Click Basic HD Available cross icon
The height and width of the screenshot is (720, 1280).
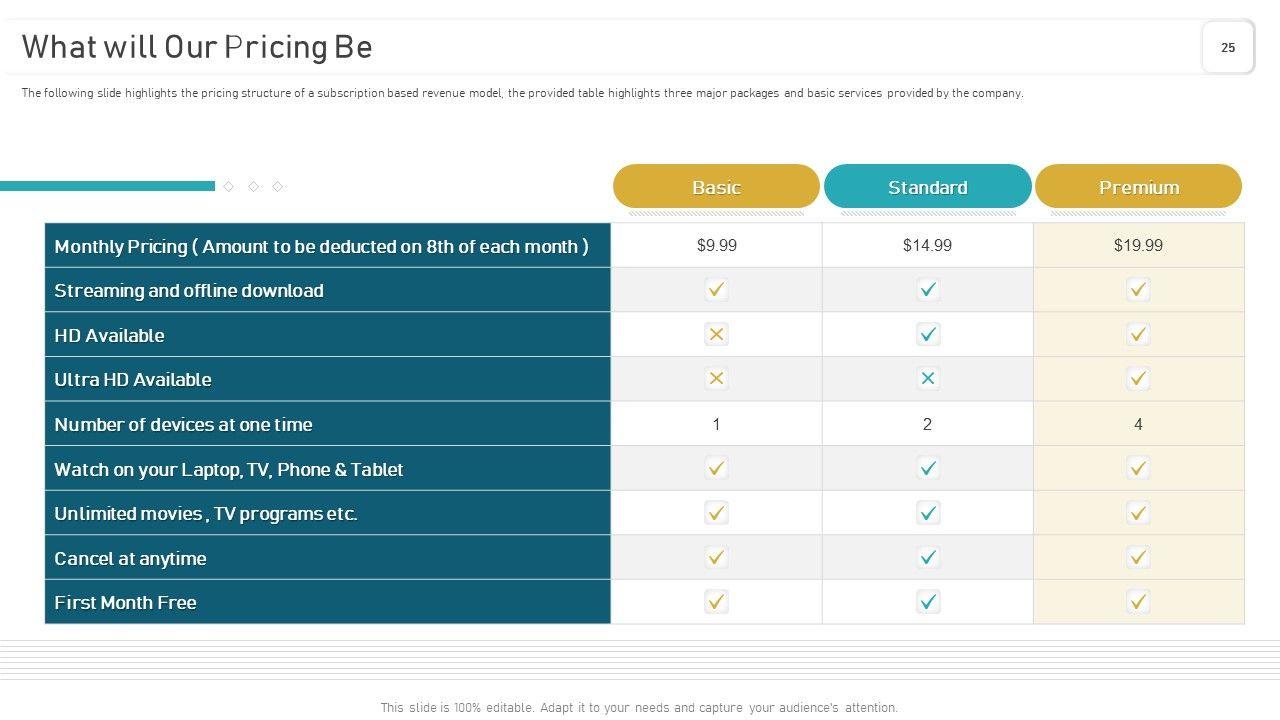[716, 335]
